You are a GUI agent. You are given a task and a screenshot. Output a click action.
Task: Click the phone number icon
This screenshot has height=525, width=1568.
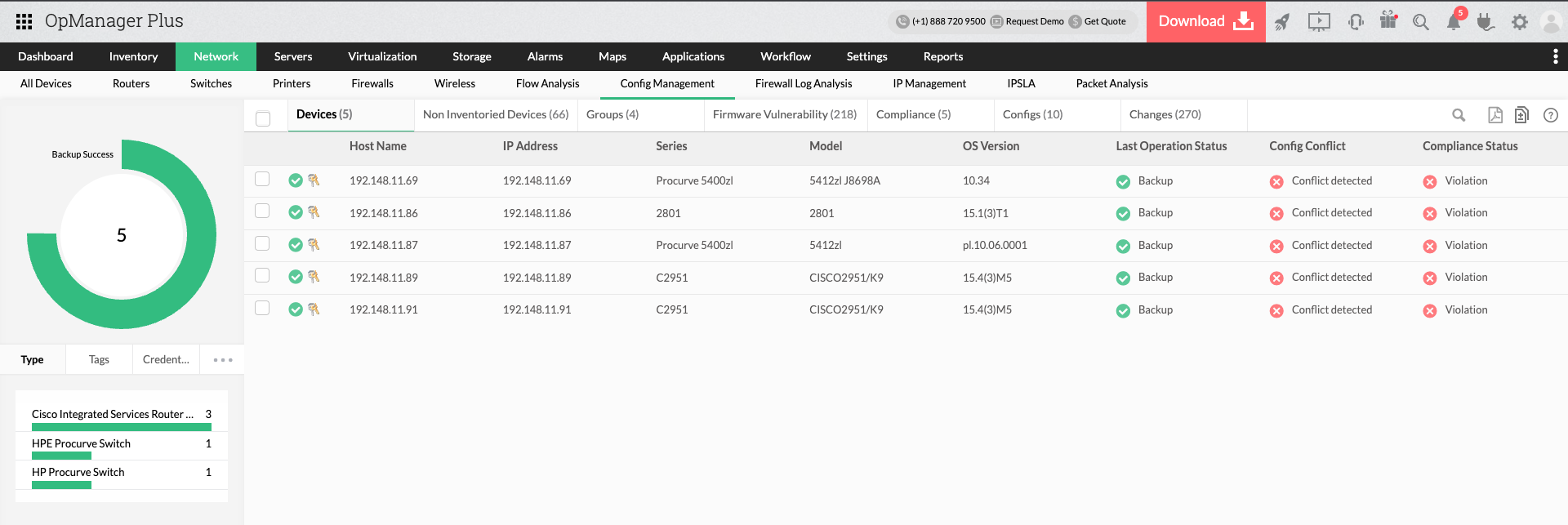[902, 21]
